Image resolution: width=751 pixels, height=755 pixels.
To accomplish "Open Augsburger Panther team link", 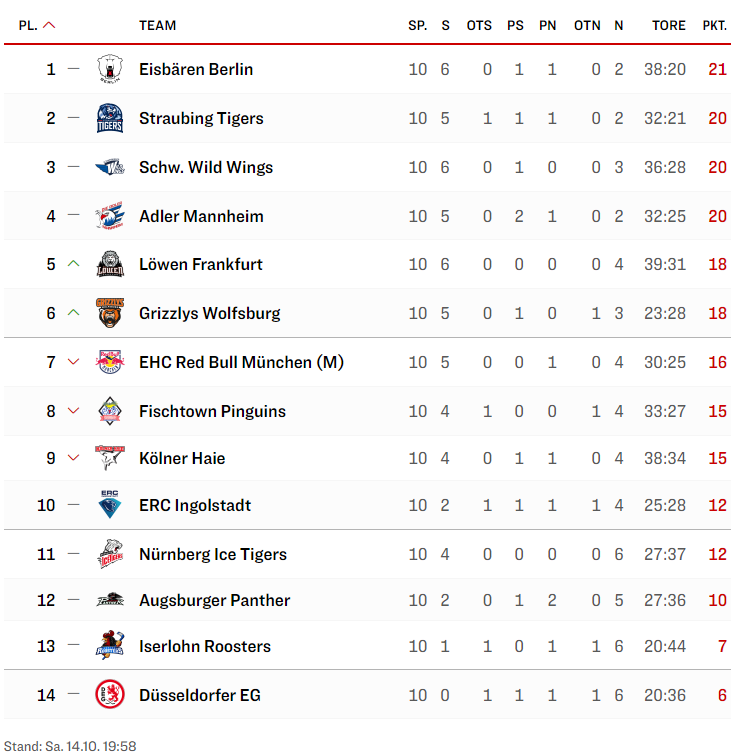I will click(214, 601).
